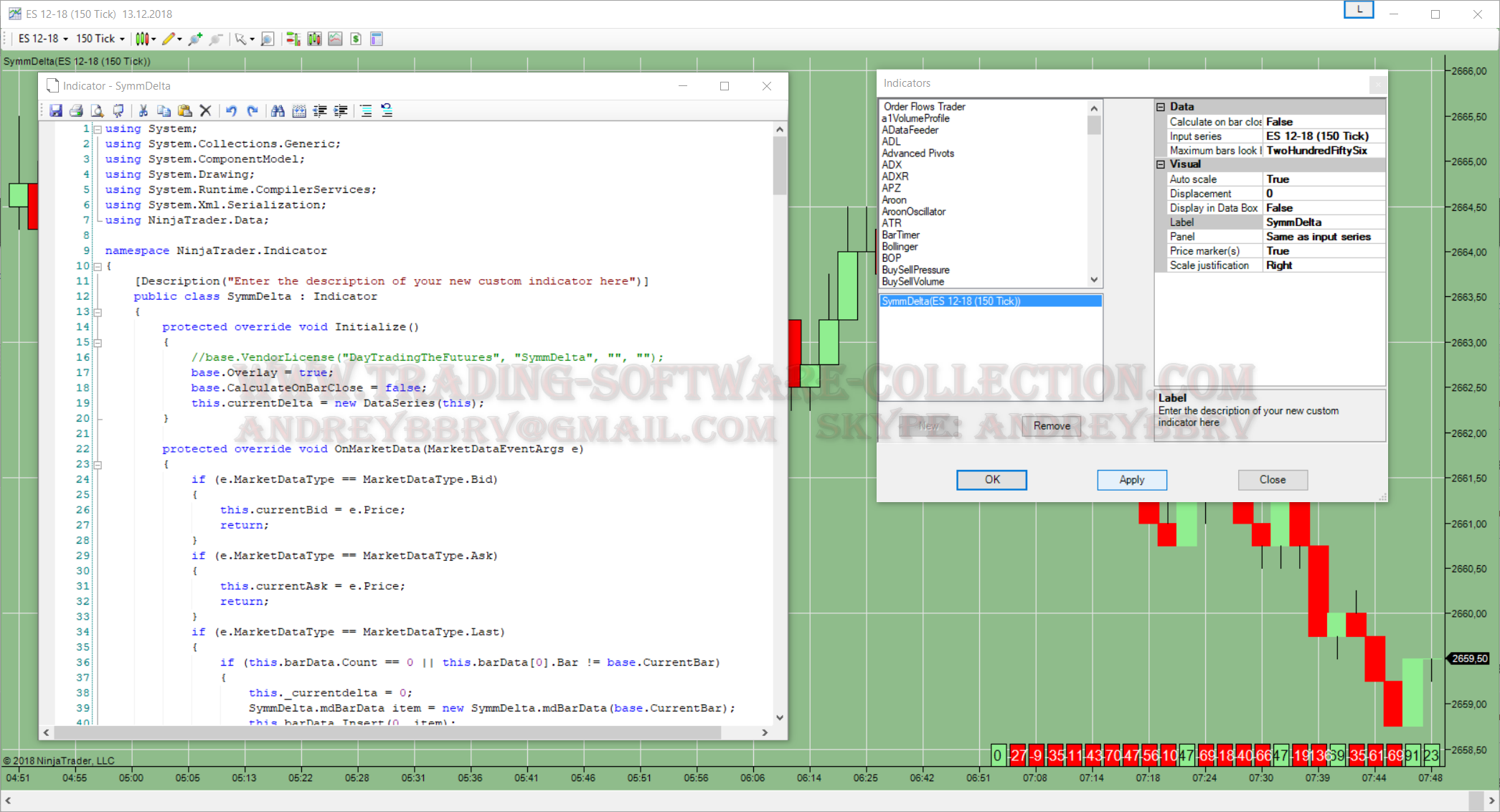
Task: Click the Cut scissors icon
Action: click(x=143, y=110)
